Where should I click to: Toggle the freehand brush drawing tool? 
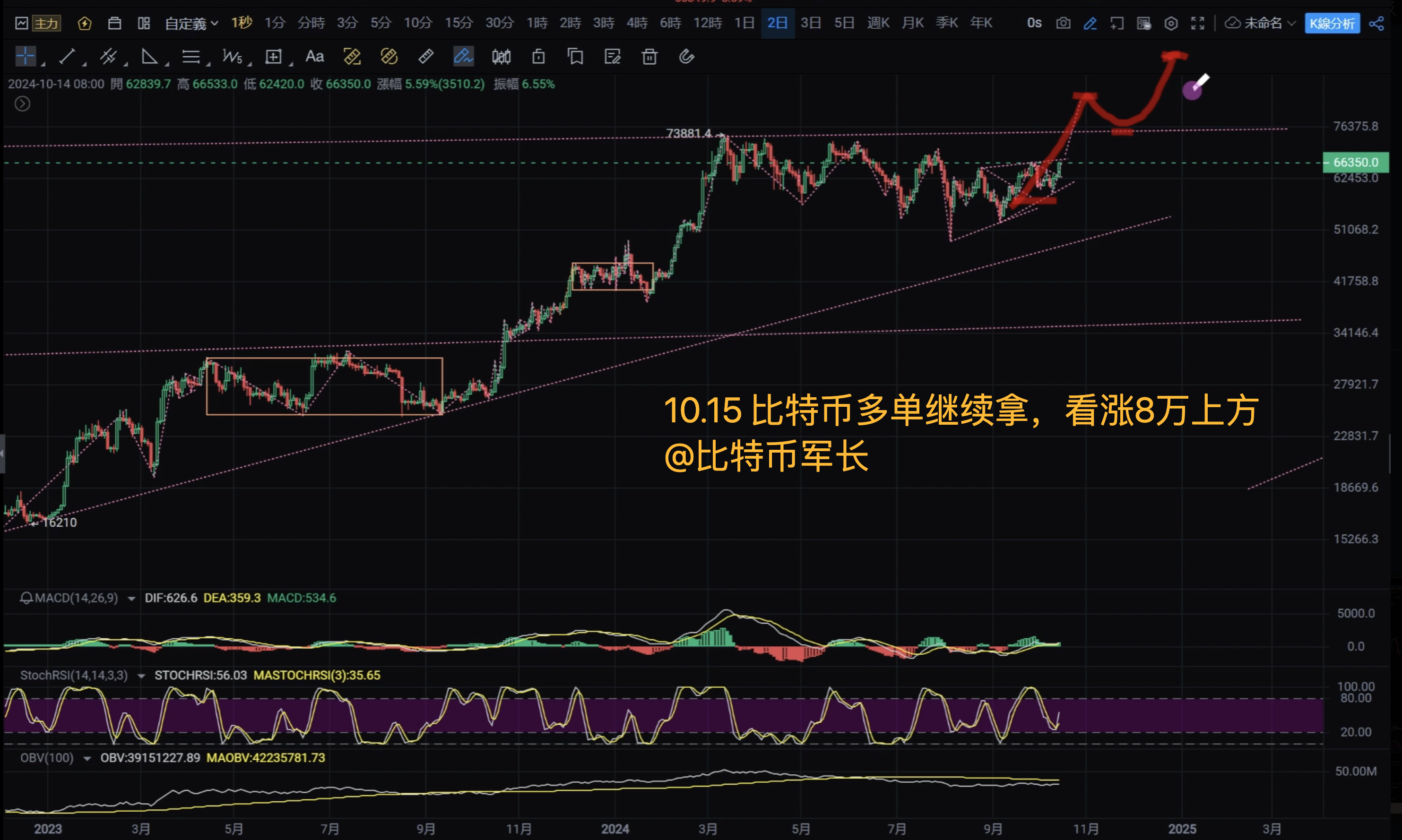pyautogui.click(x=463, y=56)
